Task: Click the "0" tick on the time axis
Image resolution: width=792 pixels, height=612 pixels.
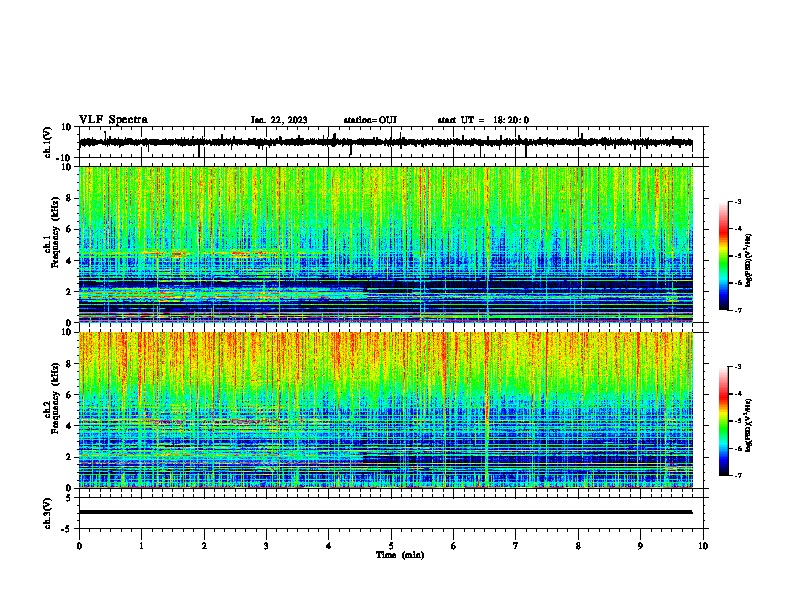Action: pos(79,546)
